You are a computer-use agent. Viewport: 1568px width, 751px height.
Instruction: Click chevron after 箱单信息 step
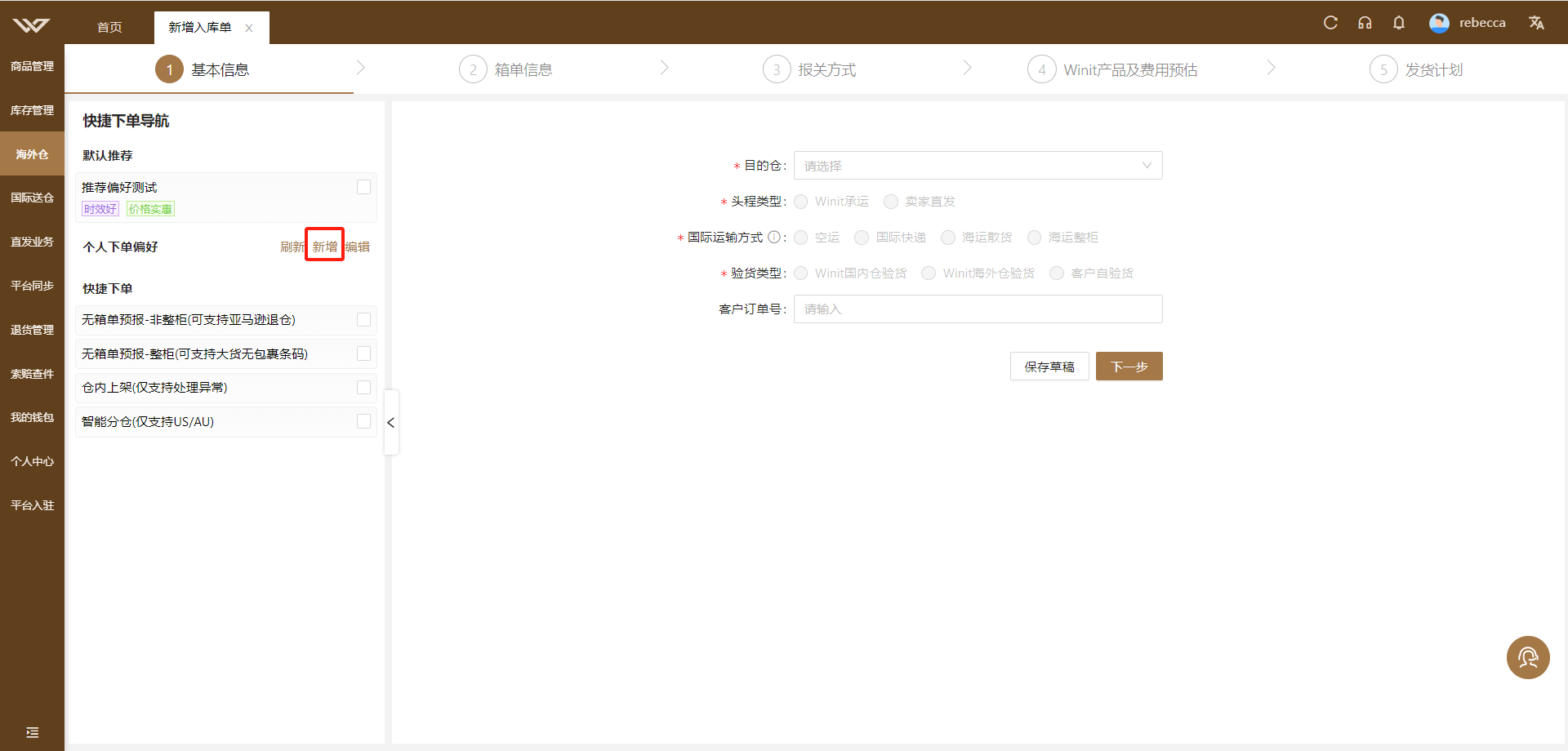click(x=665, y=68)
